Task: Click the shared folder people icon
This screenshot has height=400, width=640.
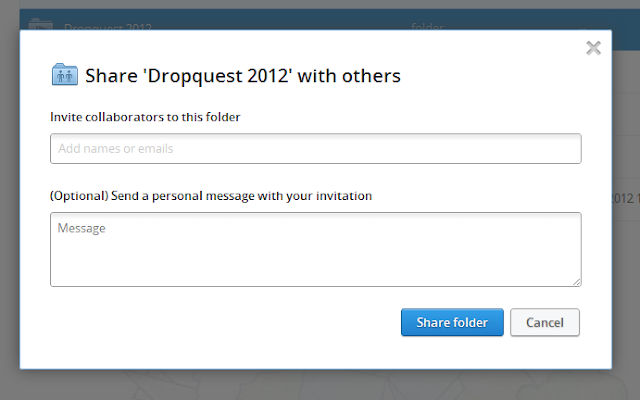Action: [x=65, y=75]
